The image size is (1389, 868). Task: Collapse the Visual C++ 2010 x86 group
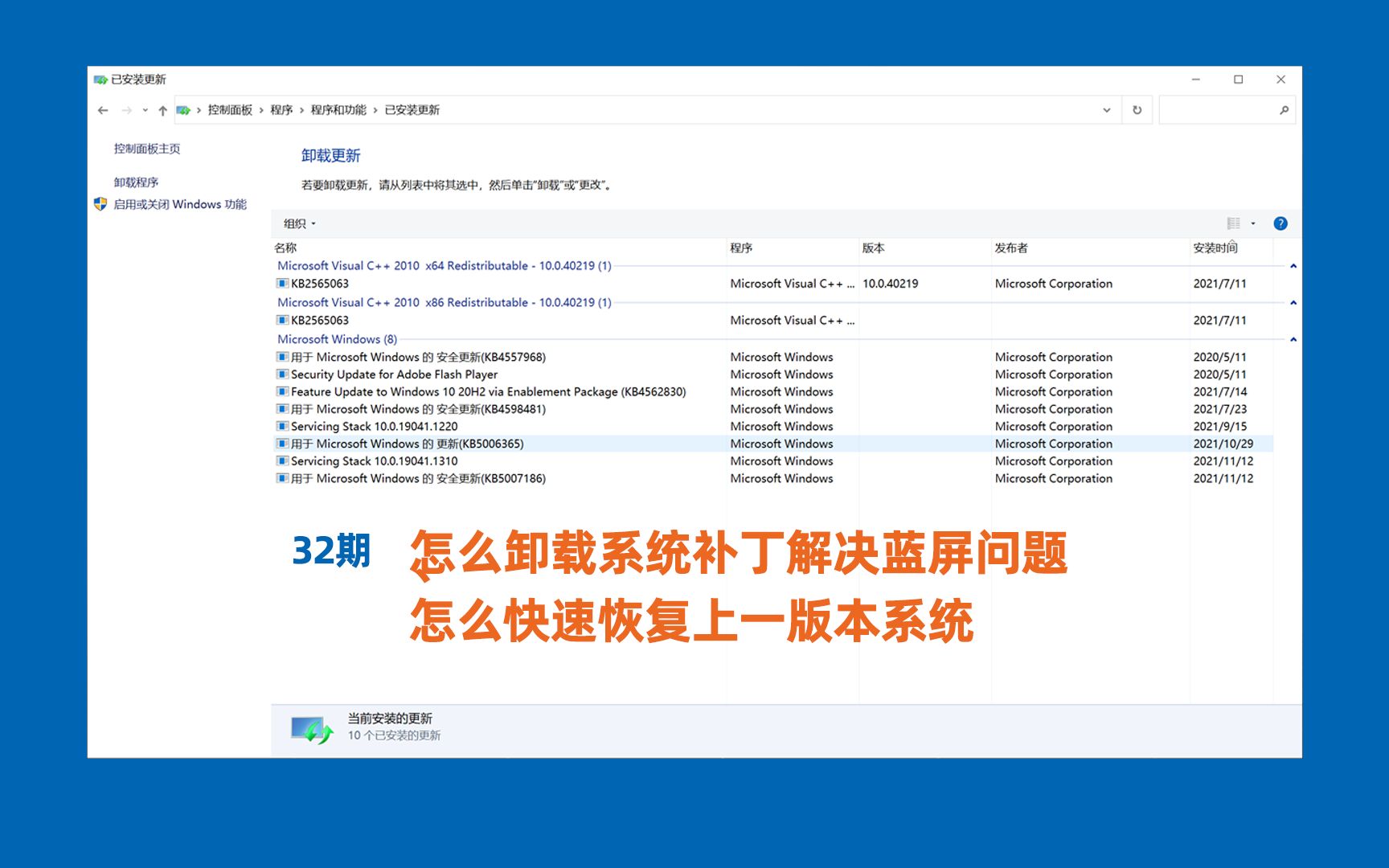point(1293,303)
